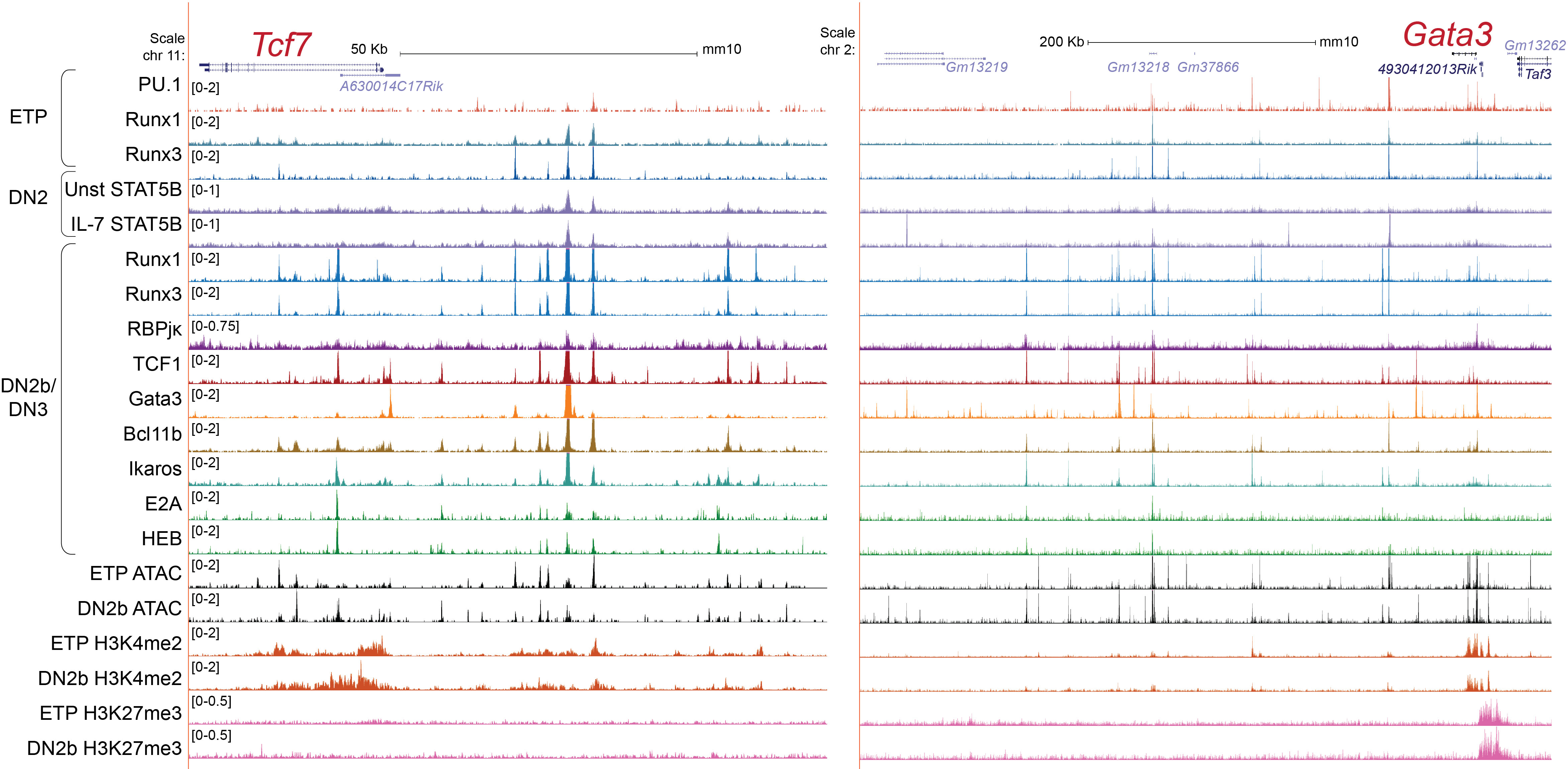Select the 'Unst STAT5B' track label

click(123, 189)
